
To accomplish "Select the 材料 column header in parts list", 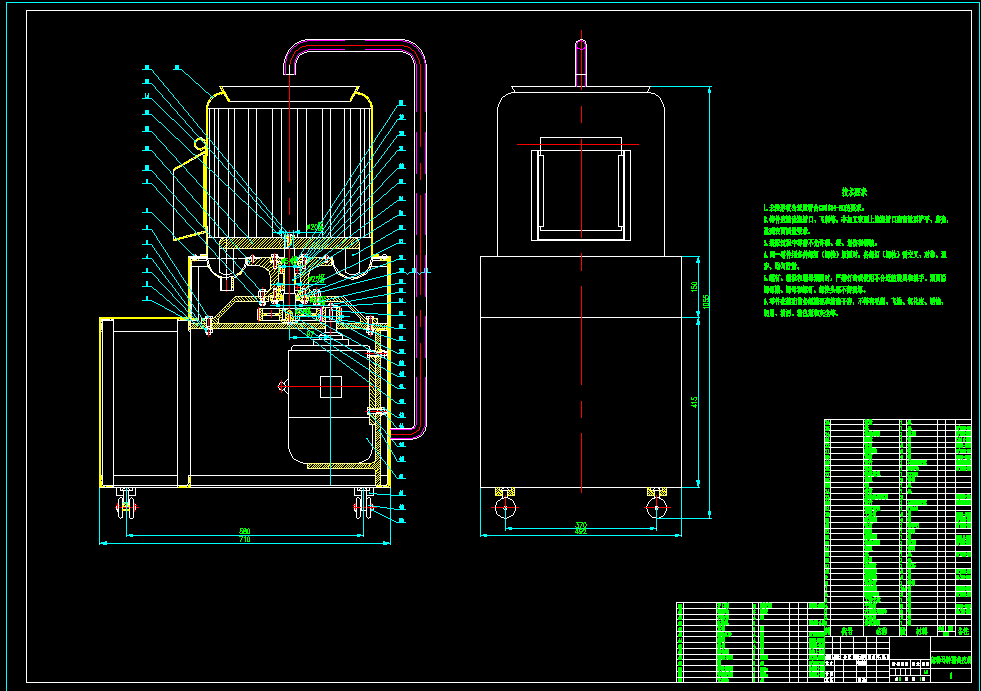I will (x=922, y=631).
